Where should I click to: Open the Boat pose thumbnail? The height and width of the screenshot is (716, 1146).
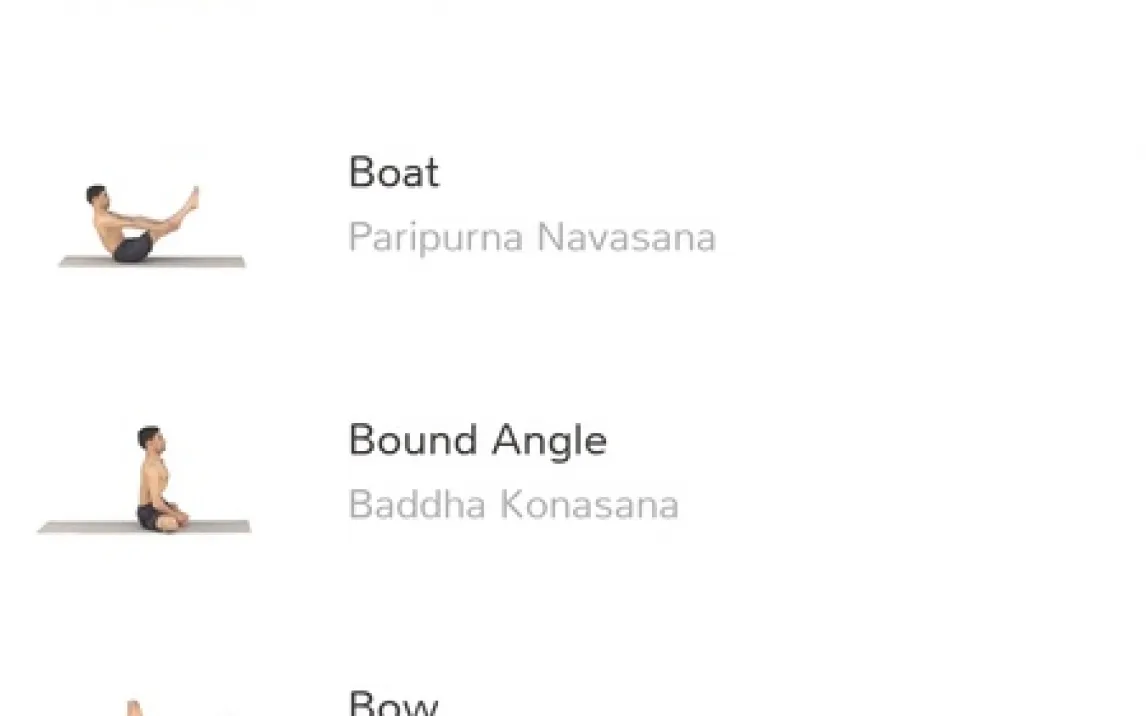click(x=150, y=225)
